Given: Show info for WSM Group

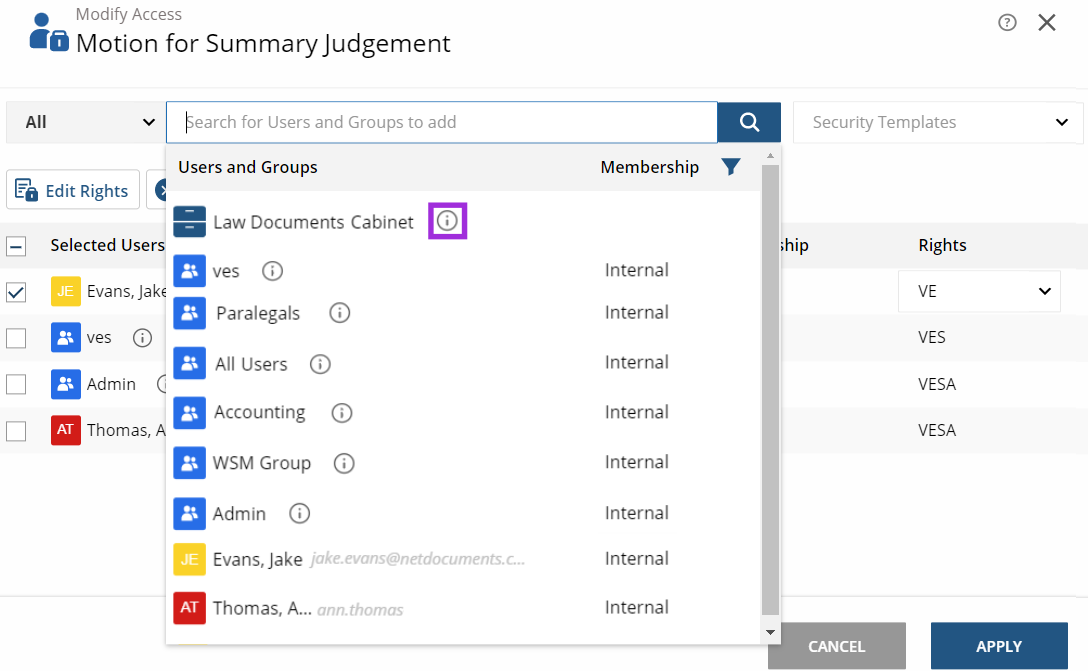Looking at the screenshot, I should click(344, 463).
